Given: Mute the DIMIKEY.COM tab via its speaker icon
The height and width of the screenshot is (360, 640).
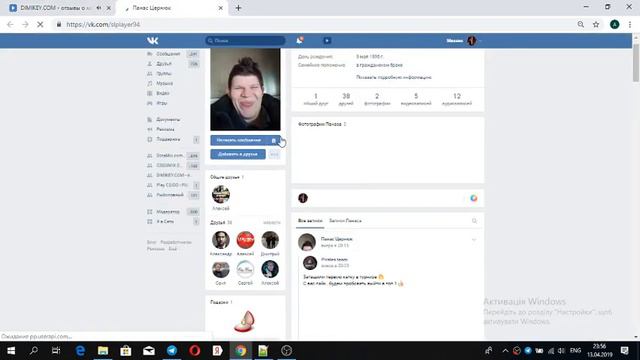Looking at the screenshot, I should 99,8.
